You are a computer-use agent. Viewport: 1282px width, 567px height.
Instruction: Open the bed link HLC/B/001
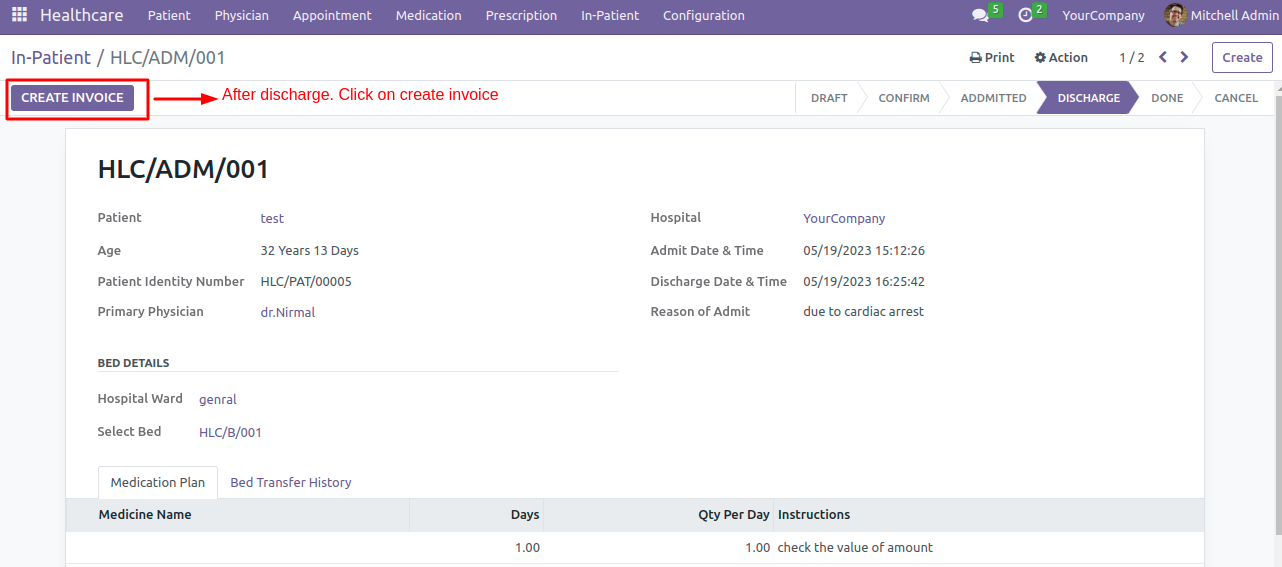point(230,432)
